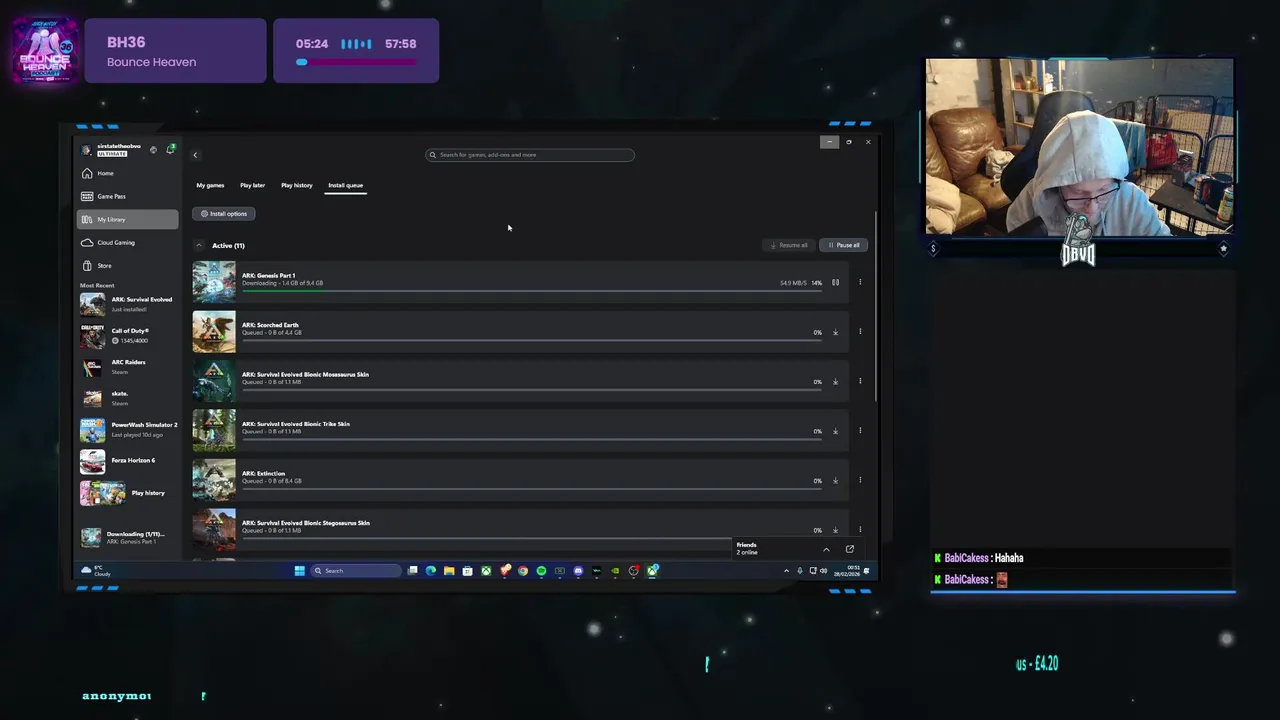This screenshot has width=1280, height=720.
Task: Click Install options button
Action: [223, 213]
